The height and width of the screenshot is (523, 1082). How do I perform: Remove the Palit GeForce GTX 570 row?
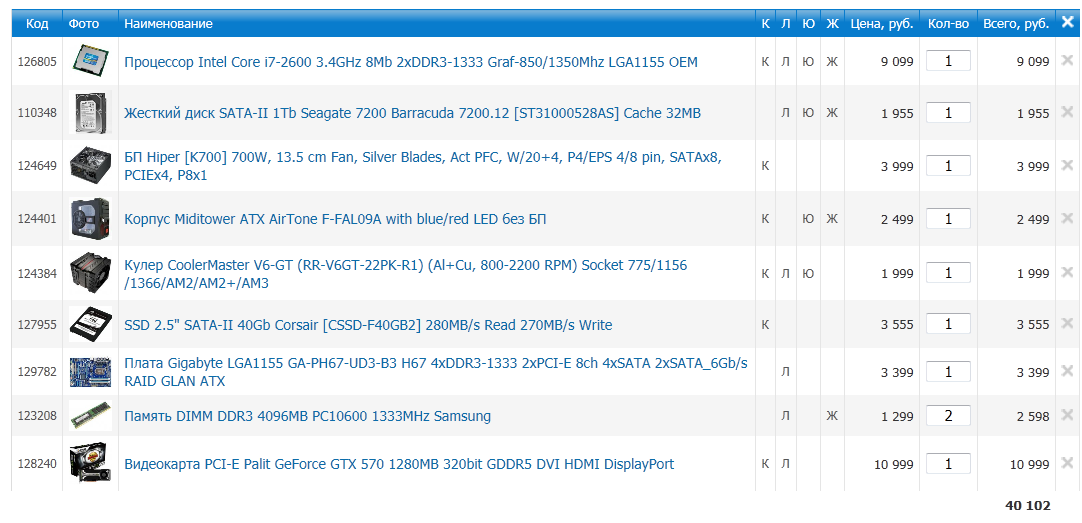point(1067,464)
